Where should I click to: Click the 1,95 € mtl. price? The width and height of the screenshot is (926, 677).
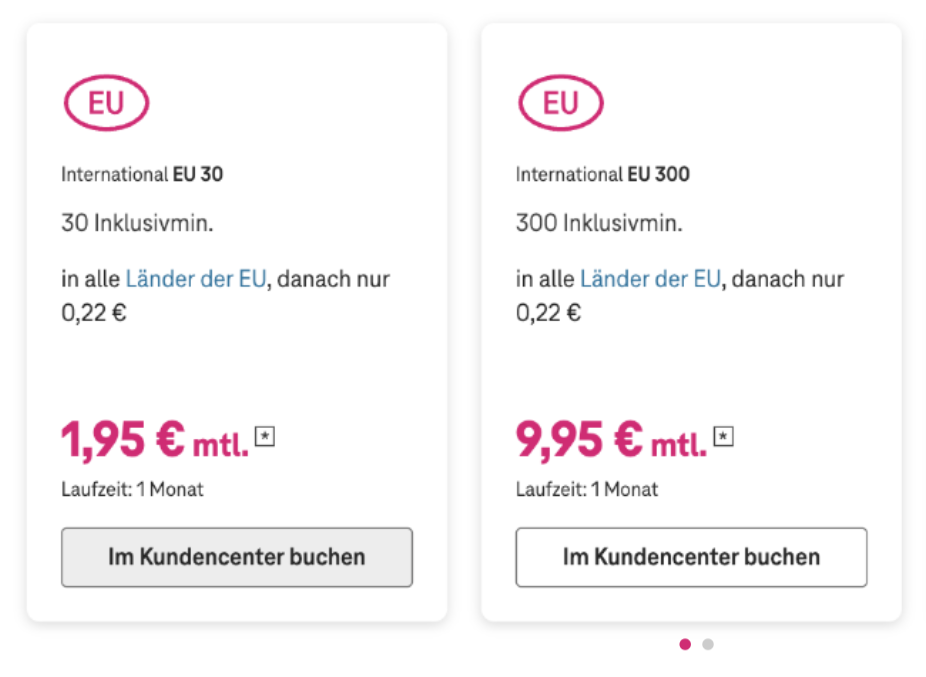coord(154,440)
